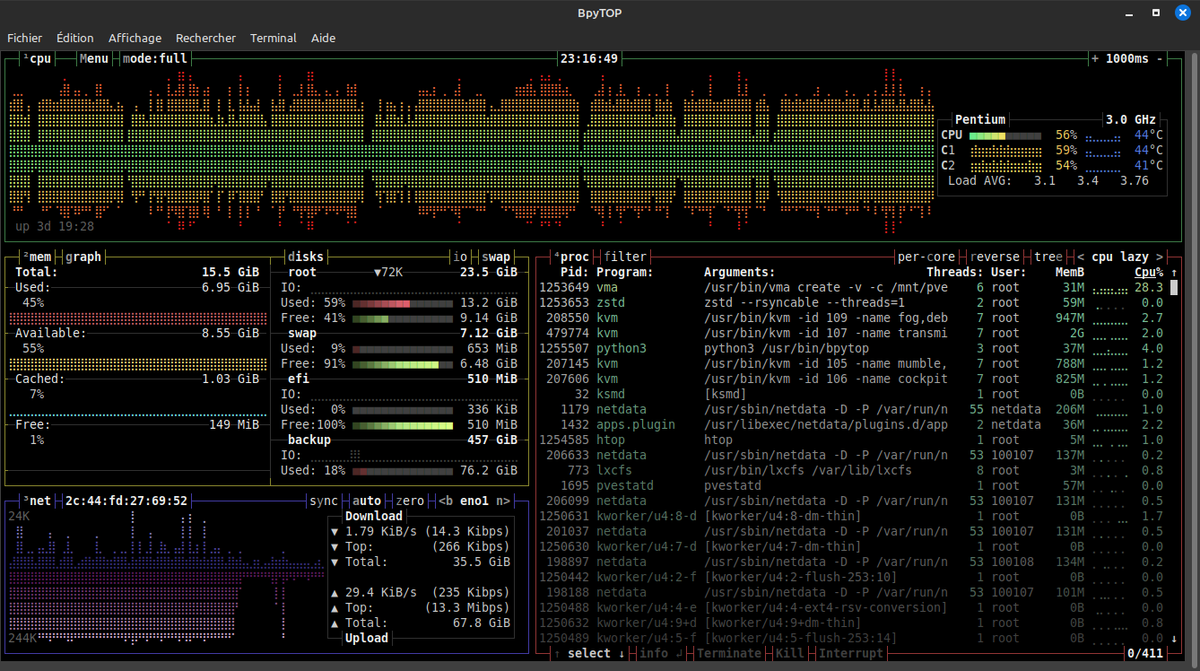Open the Terminal menu
The height and width of the screenshot is (671, 1200).
[x=273, y=38]
